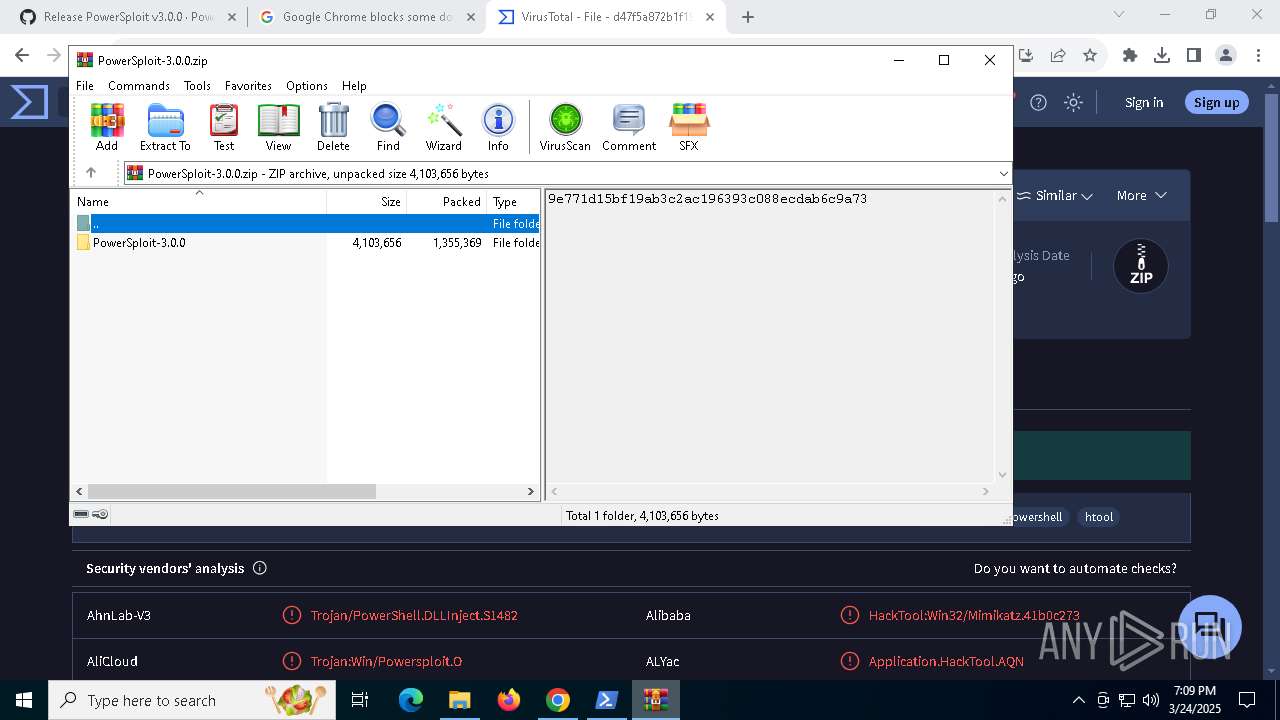The width and height of the screenshot is (1280, 720).
Task: Click the AhnLab-V3 detection result text
Action: coord(414,615)
